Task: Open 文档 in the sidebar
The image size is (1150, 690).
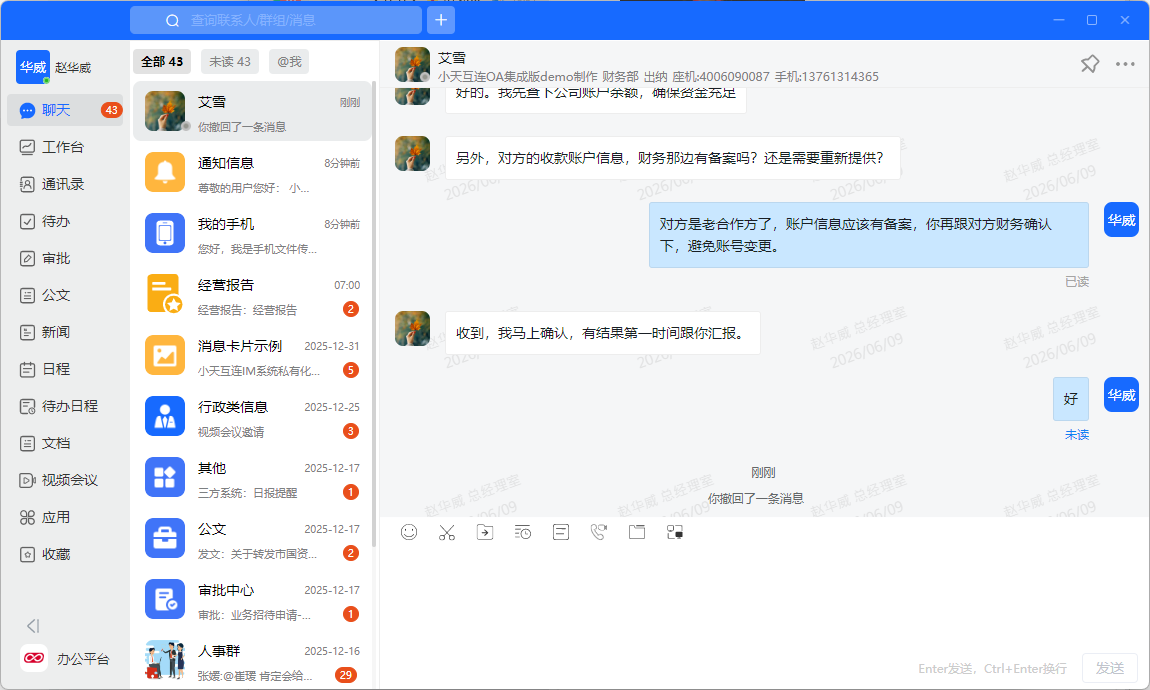Action: point(65,443)
